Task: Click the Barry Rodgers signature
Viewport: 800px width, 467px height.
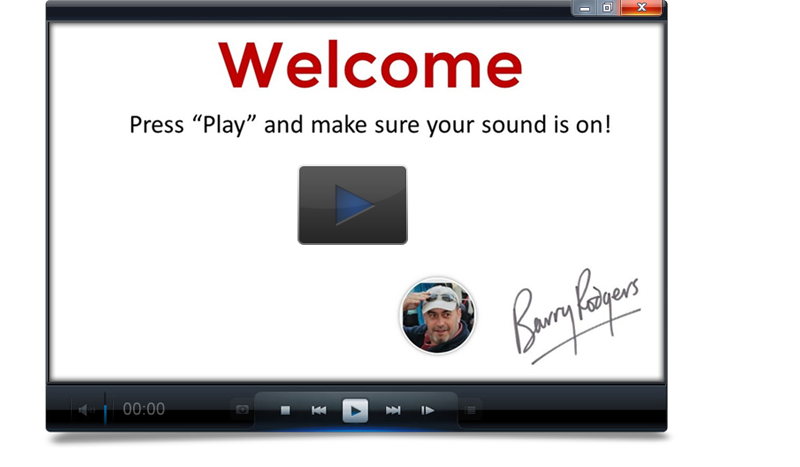Action: click(574, 314)
